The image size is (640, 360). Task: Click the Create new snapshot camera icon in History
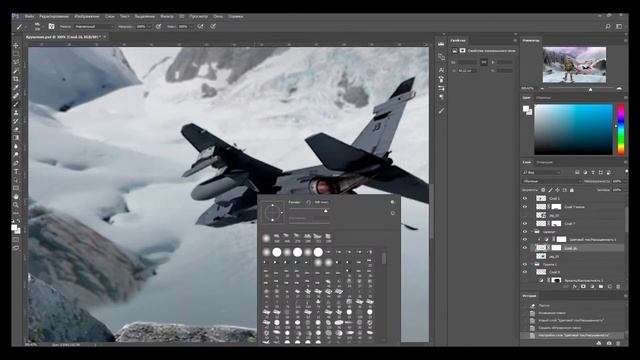(609, 343)
